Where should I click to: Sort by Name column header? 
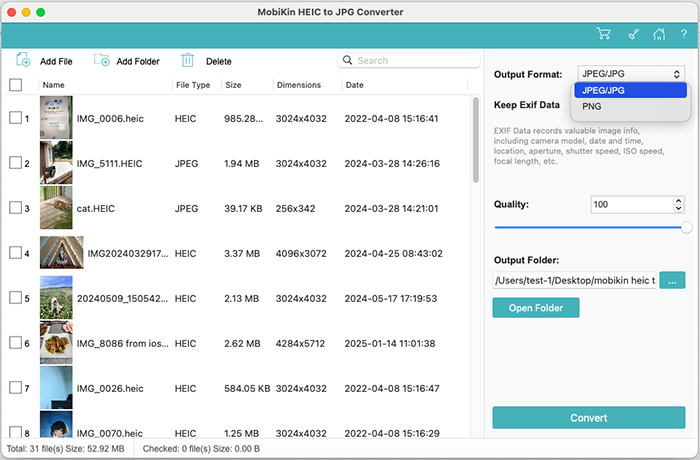[54, 85]
